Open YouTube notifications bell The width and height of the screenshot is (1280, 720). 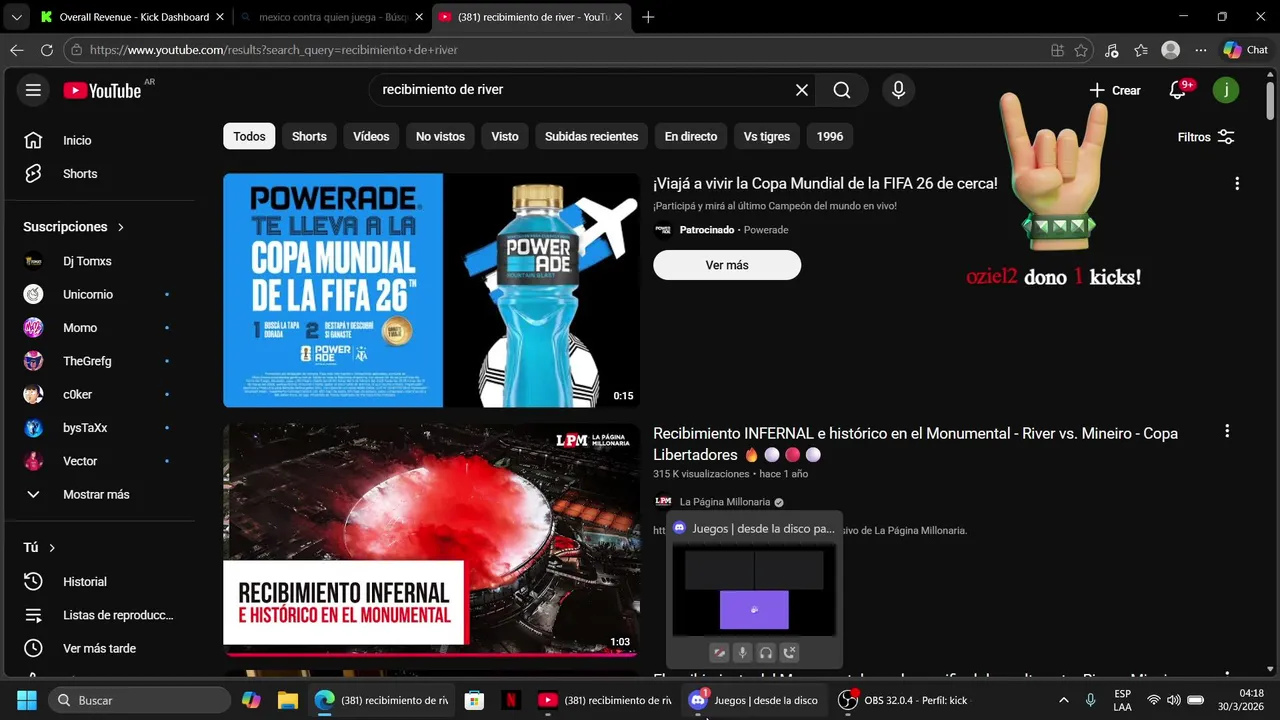1178,90
